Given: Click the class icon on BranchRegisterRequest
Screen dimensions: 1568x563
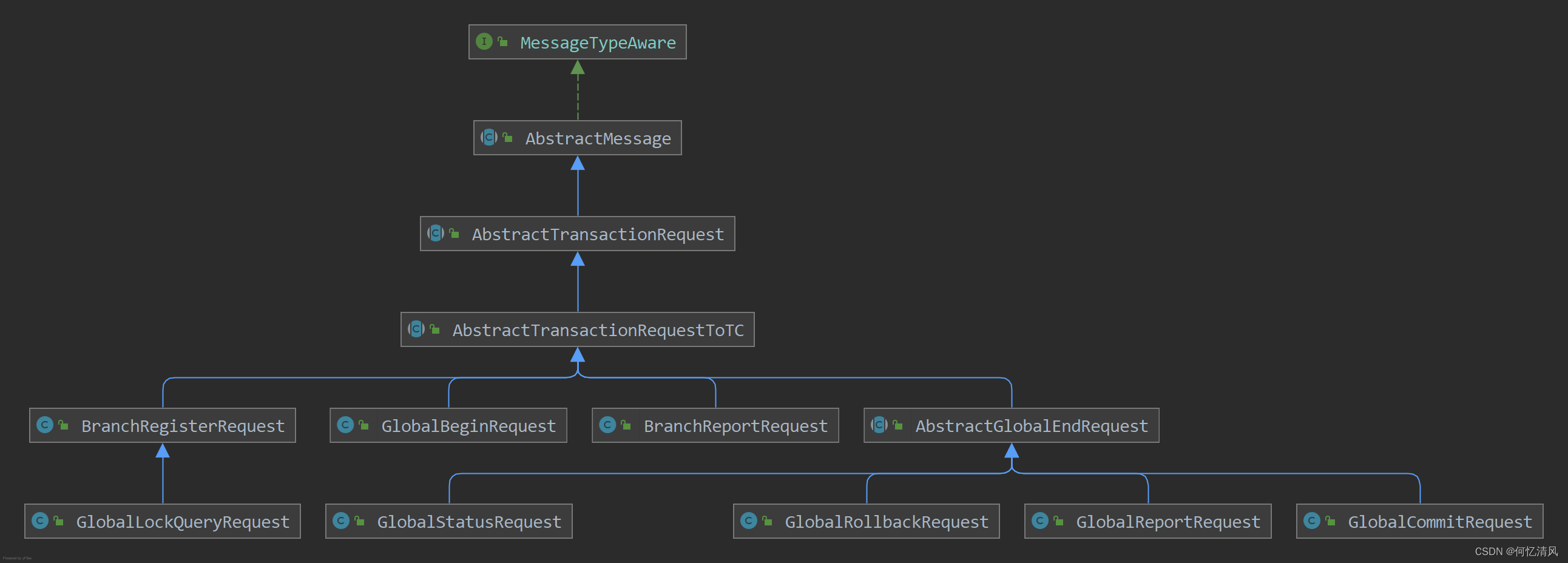Looking at the screenshot, I should pyautogui.click(x=45, y=424).
